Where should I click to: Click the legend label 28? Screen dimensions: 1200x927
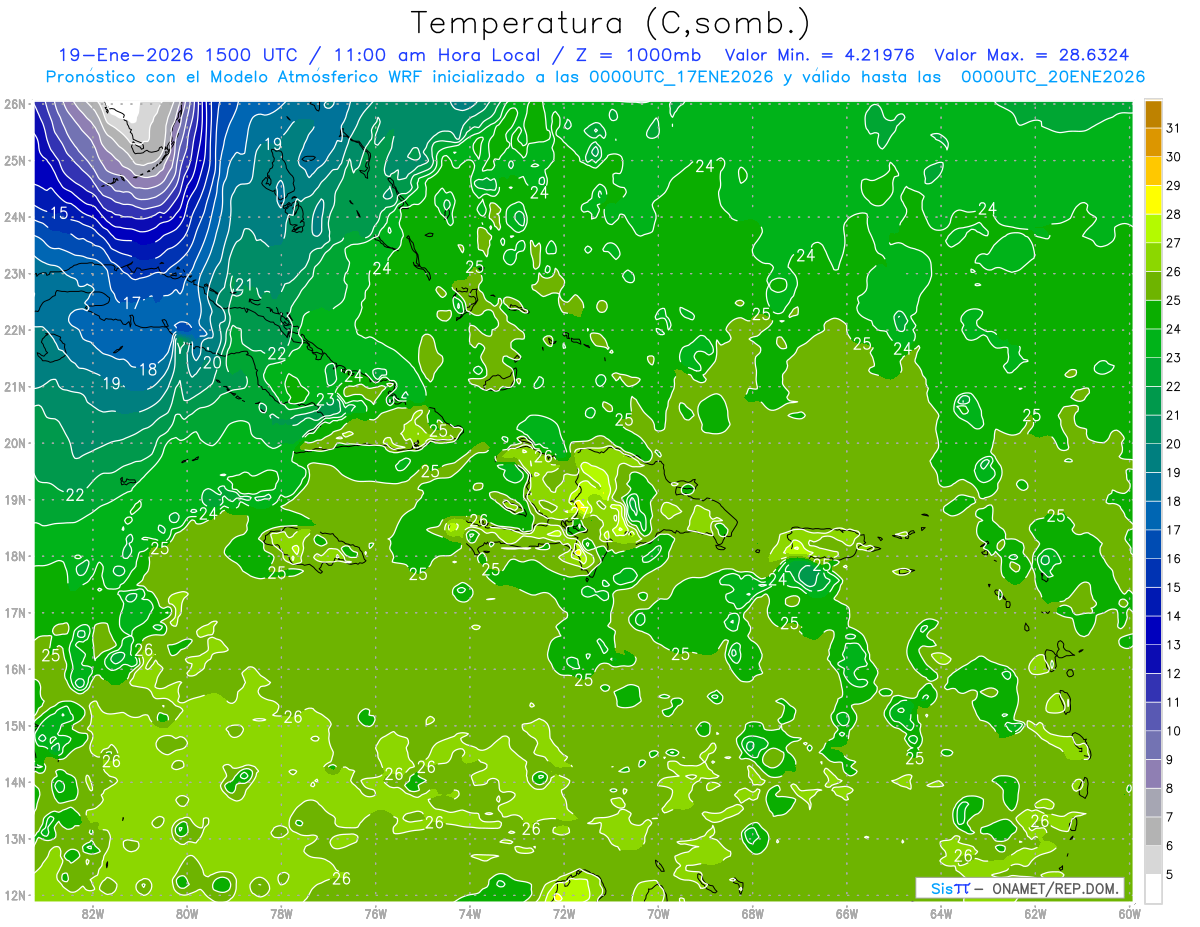(1173, 214)
